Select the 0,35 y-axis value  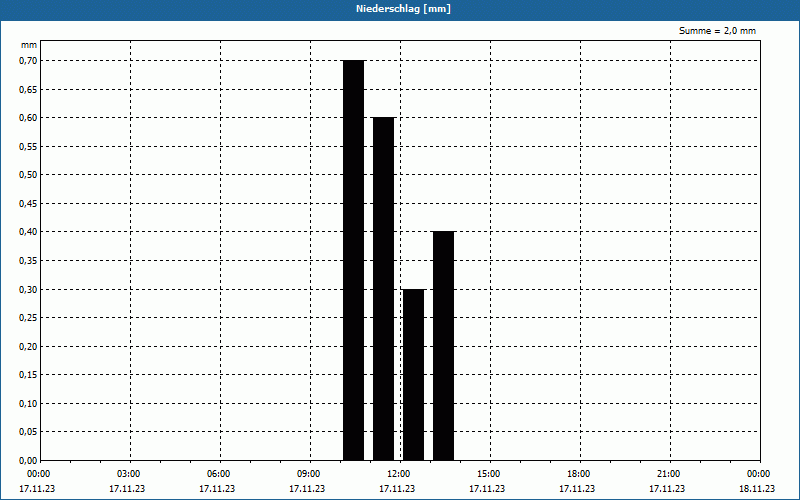pos(28,261)
